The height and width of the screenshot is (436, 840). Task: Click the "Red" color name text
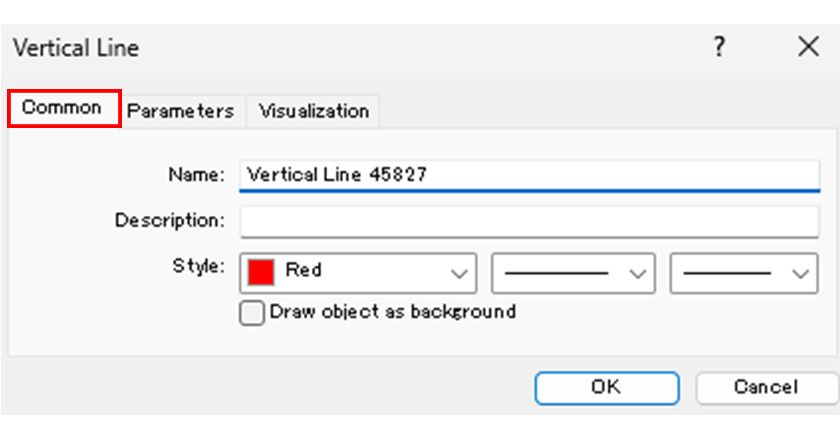(x=304, y=270)
